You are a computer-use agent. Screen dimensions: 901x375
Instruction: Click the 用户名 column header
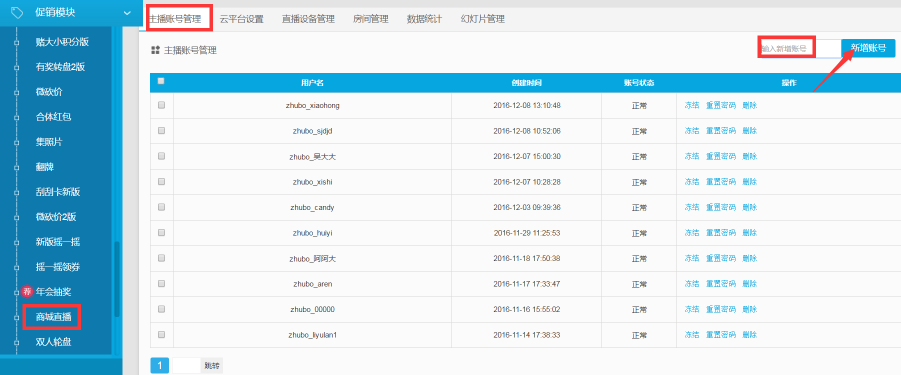pyautogui.click(x=312, y=83)
